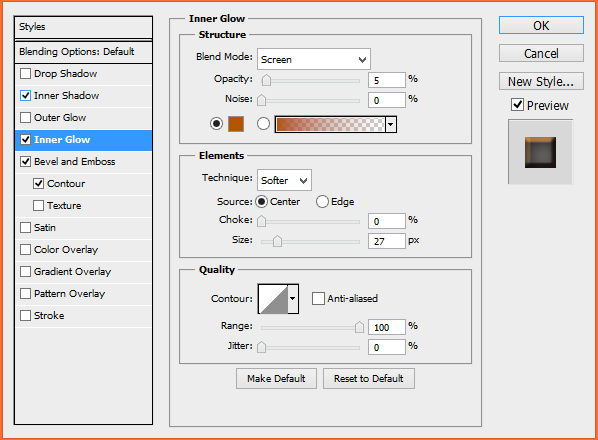Viewport: 598px width, 440px height.
Task: Enable the Drop Shadow checkbox
Action: click(x=26, y=74)
